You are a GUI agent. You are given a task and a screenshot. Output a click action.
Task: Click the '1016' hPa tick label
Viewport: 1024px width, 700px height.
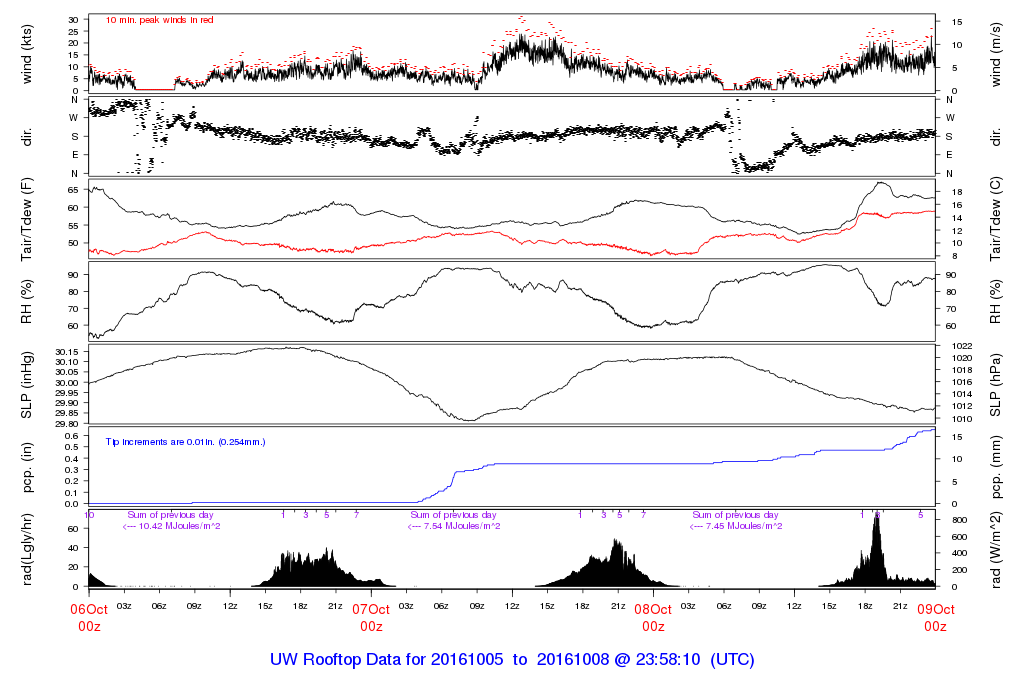[963, 383]
